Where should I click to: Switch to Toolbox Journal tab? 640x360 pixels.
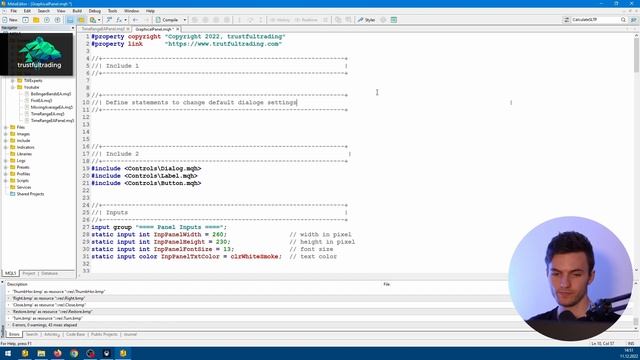[x=130, y=334]
